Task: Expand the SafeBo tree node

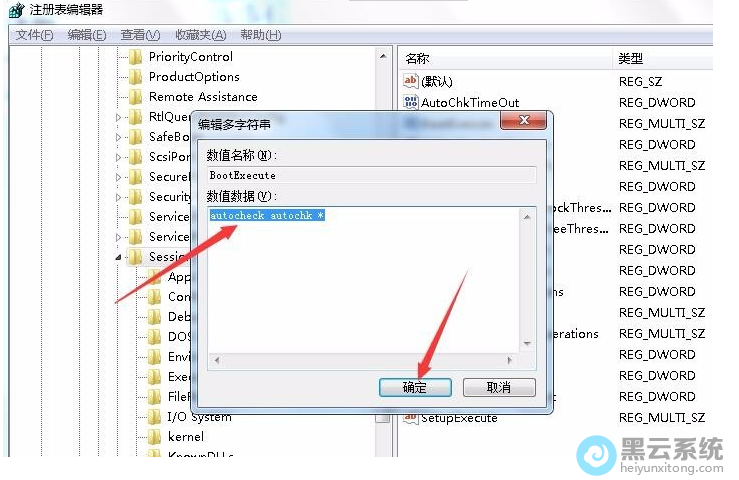Action: 118,137
